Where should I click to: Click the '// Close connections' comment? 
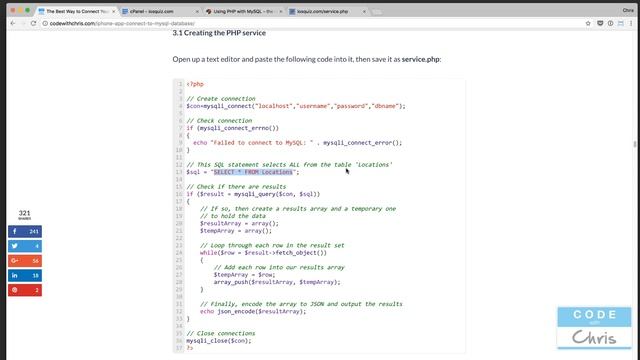click(221, 334)
